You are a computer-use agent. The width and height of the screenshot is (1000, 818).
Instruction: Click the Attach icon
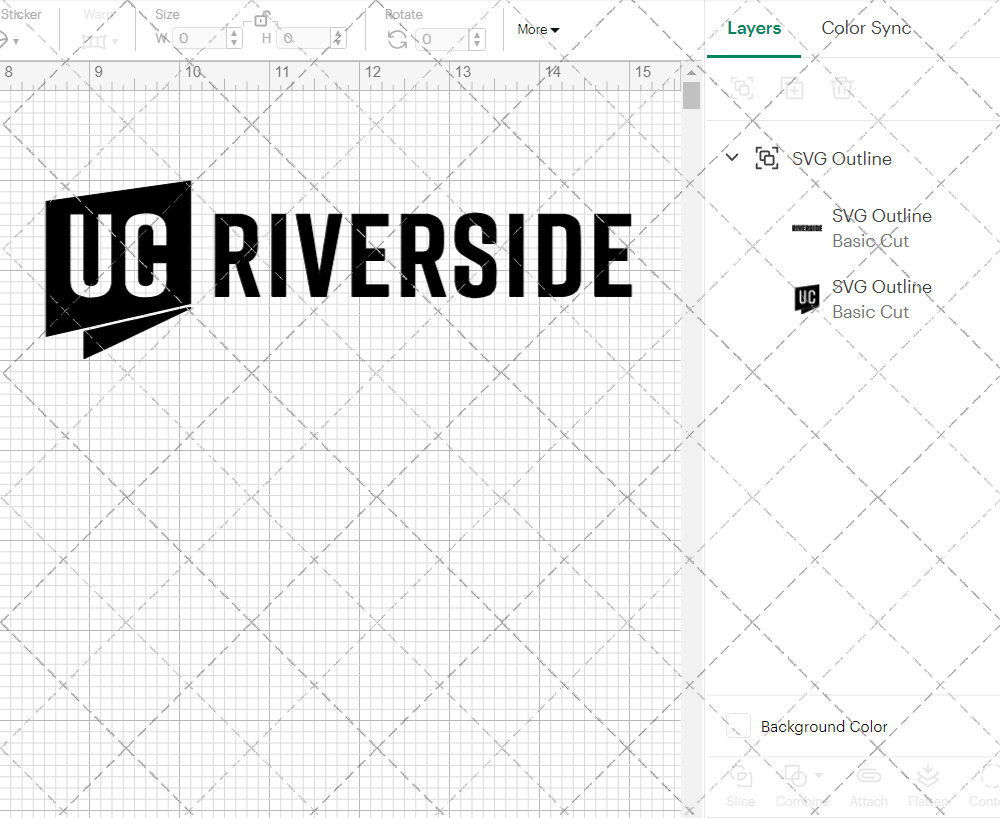coord(868,783)
